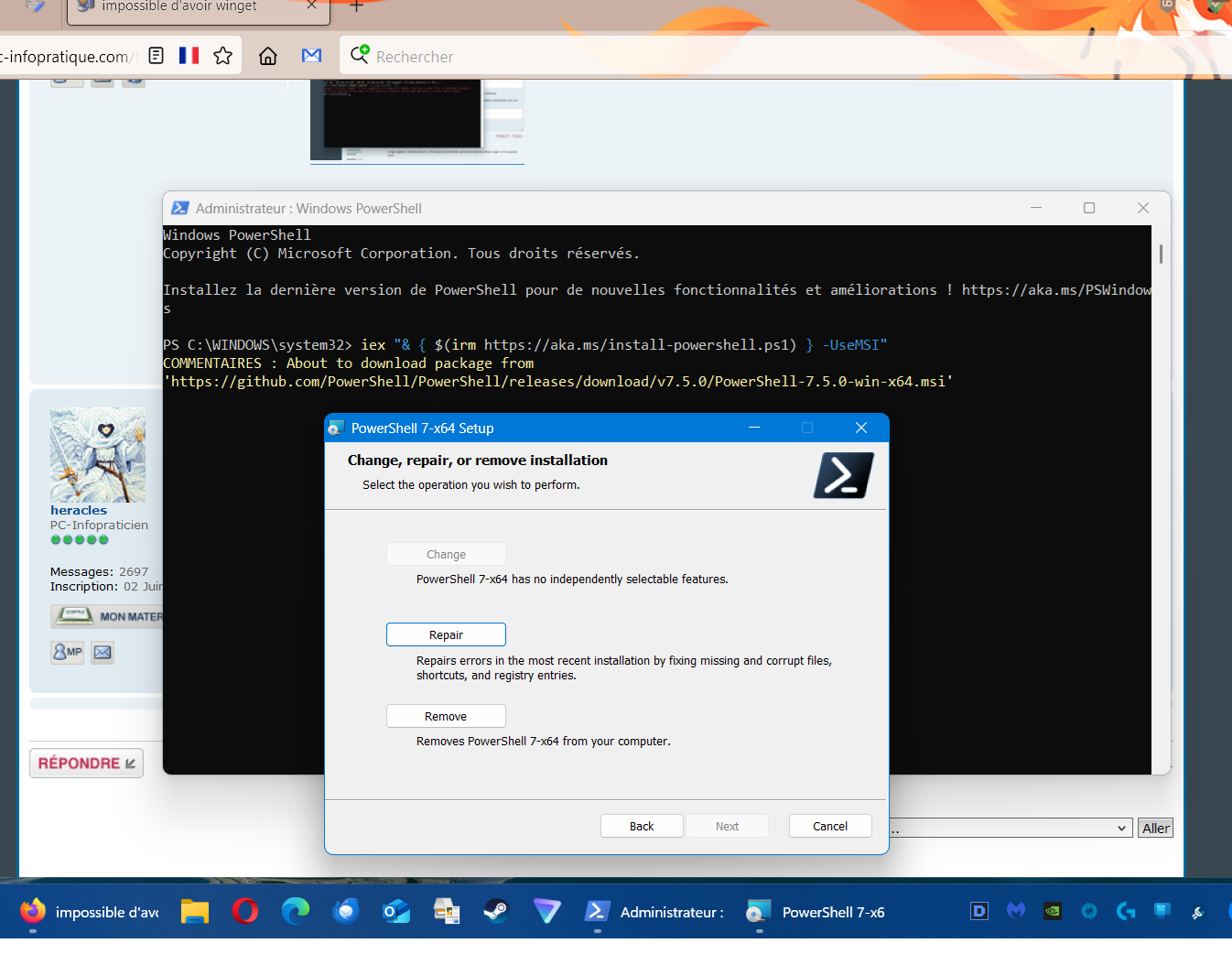Open the MON MATERIEL button

pos(108,616)
